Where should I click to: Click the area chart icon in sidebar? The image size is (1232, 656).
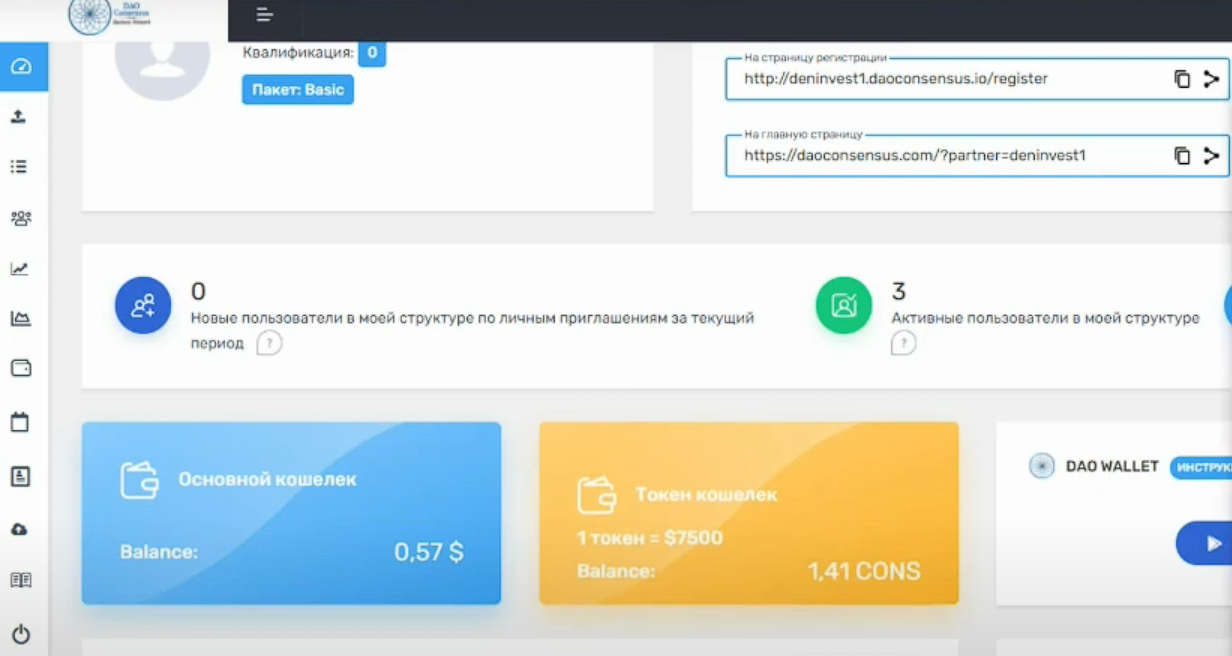(21, 319)
